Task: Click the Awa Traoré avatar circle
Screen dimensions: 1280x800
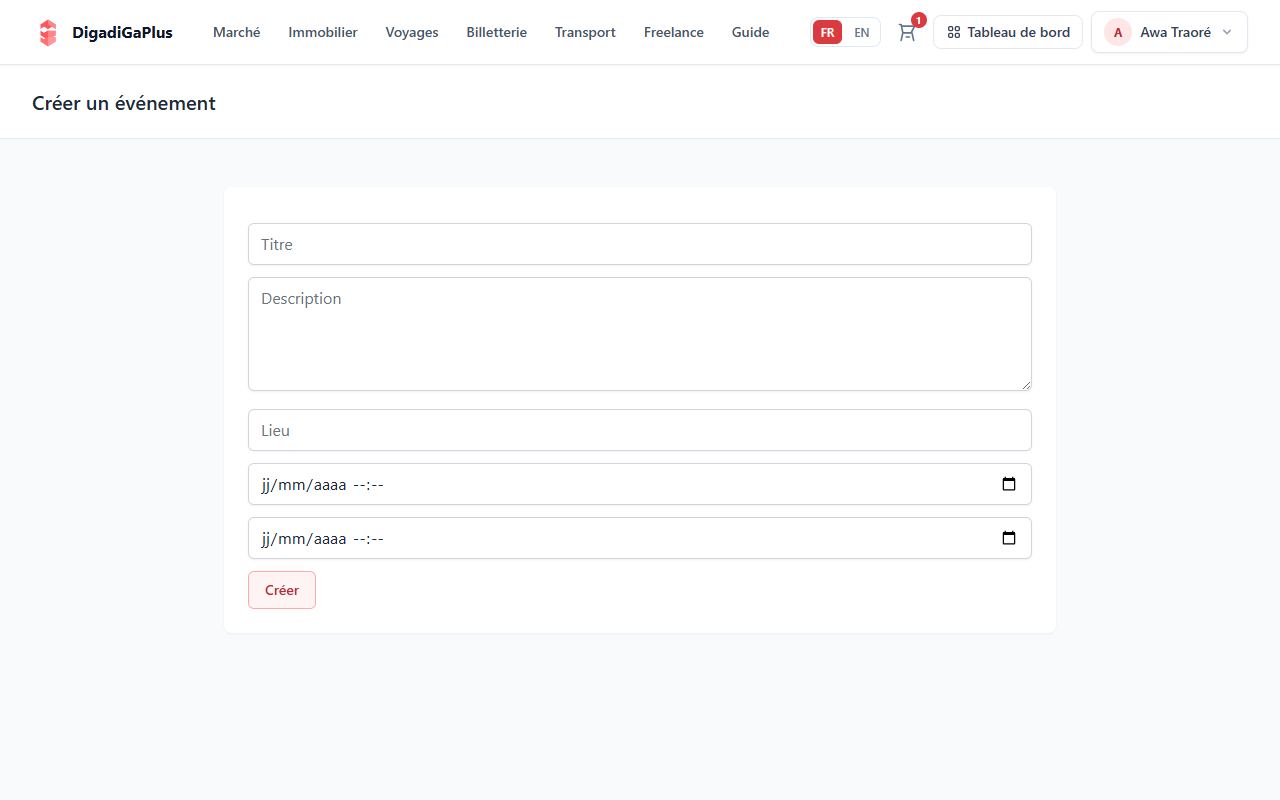Action: pos(1118,32)
